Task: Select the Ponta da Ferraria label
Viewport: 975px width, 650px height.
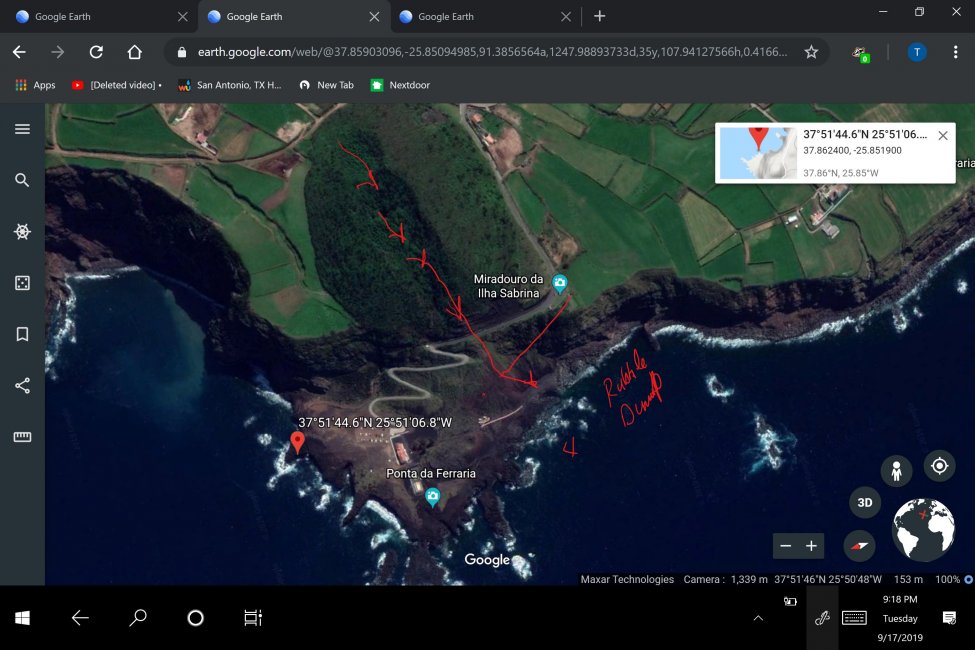Action: (x=431, y=473)
